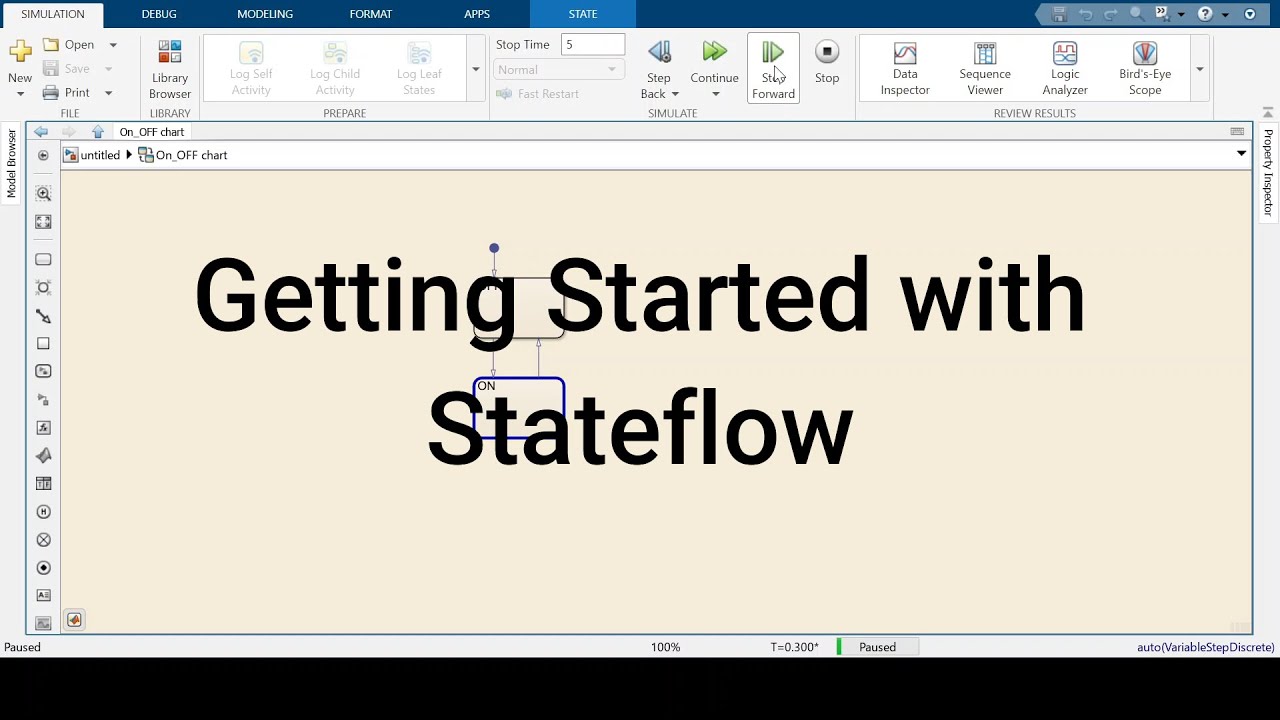Click the up to parent arrow
Image resolution: width=1280 pixels, height=720 pixels.
pyautogui.click(x=98, y=132)
